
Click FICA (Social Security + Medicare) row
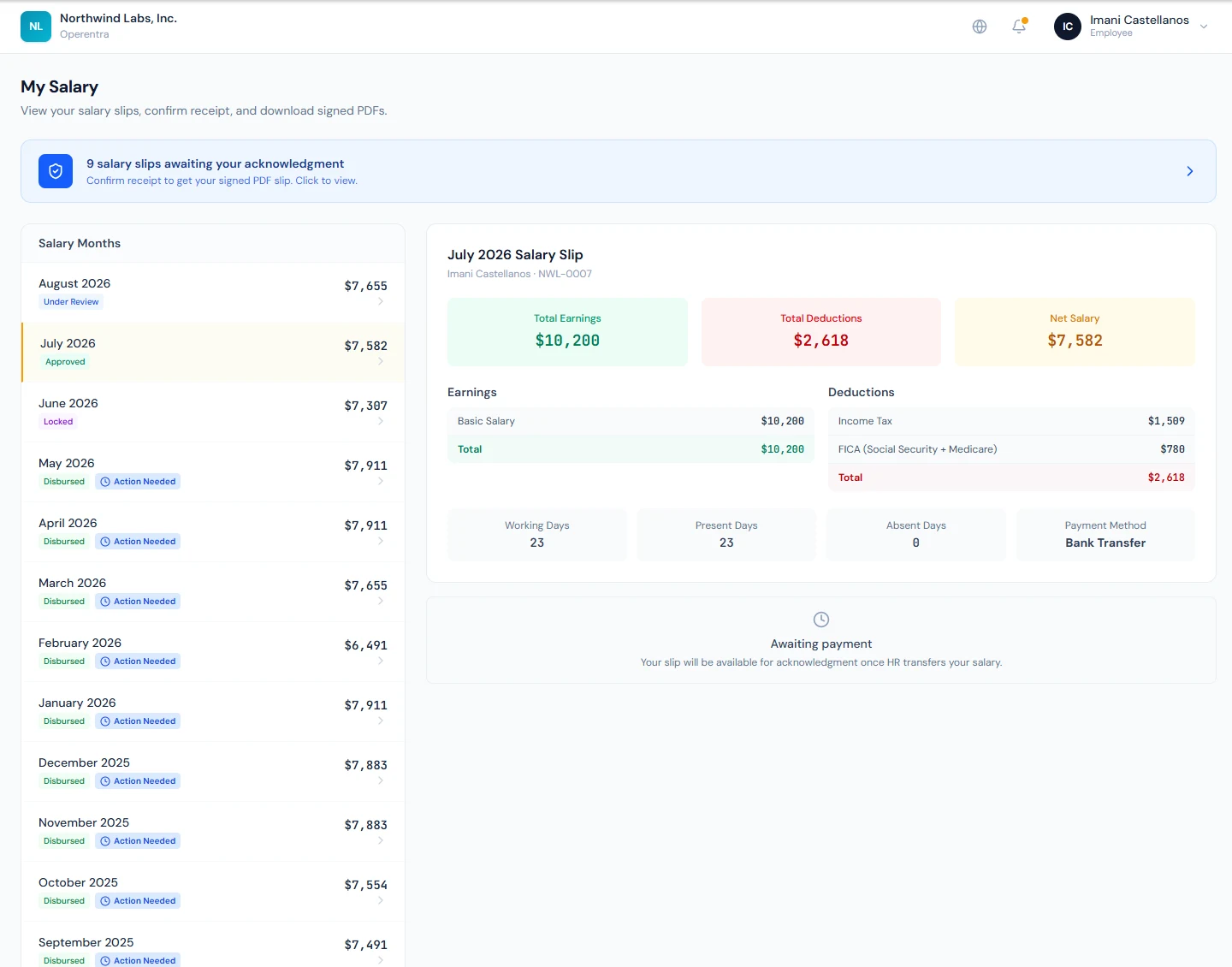click(1011, 449)
